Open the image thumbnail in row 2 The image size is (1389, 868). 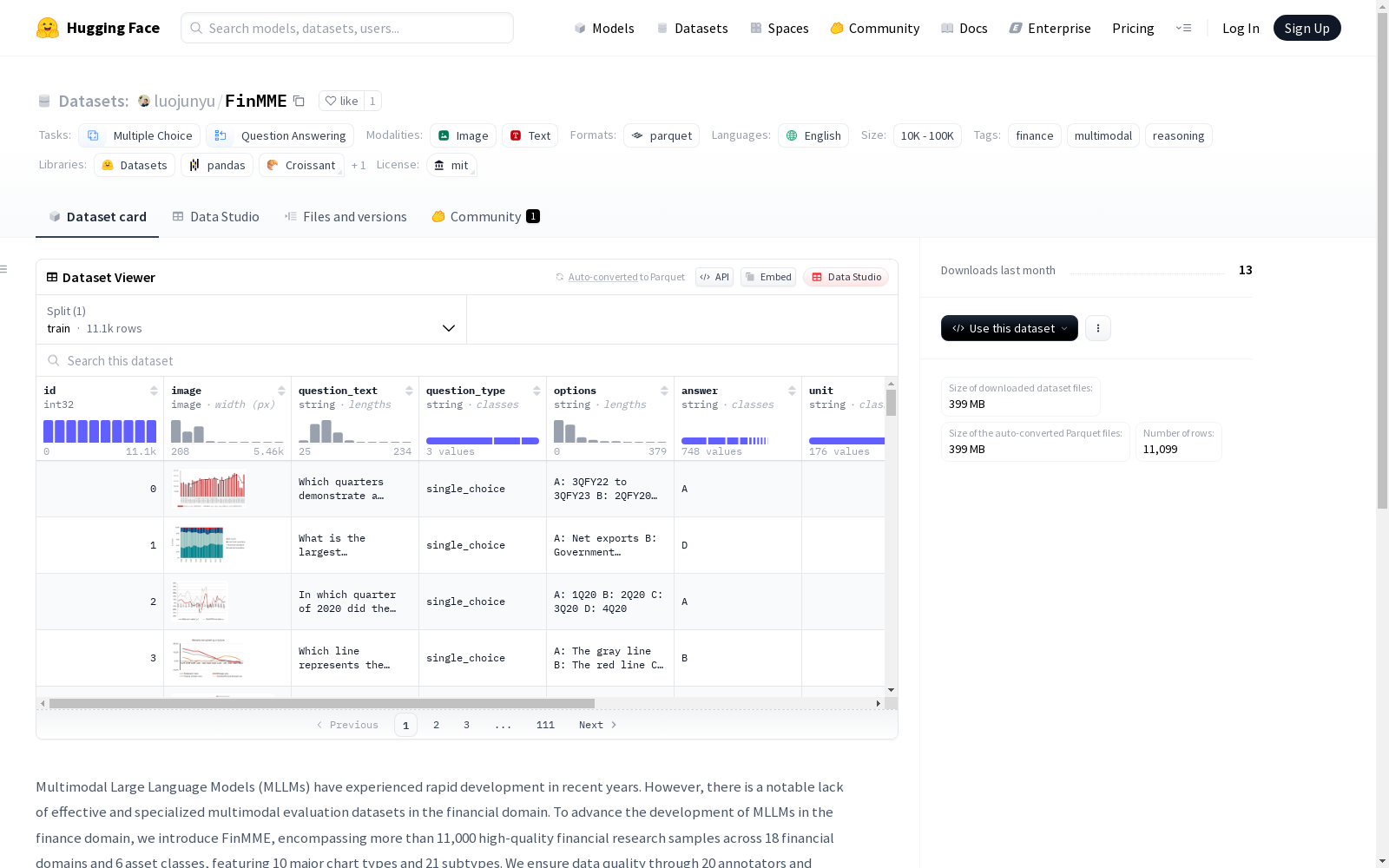coord(200,602)
